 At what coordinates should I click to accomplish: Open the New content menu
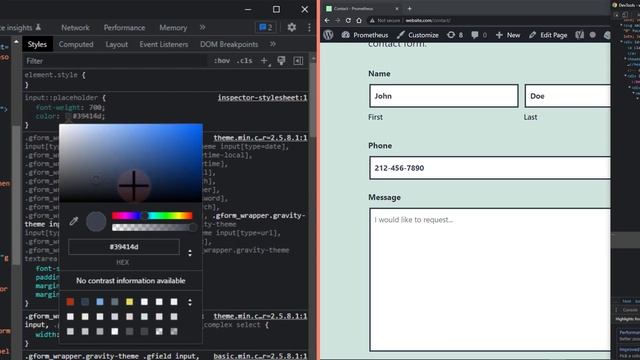click(x=508, y=35)
